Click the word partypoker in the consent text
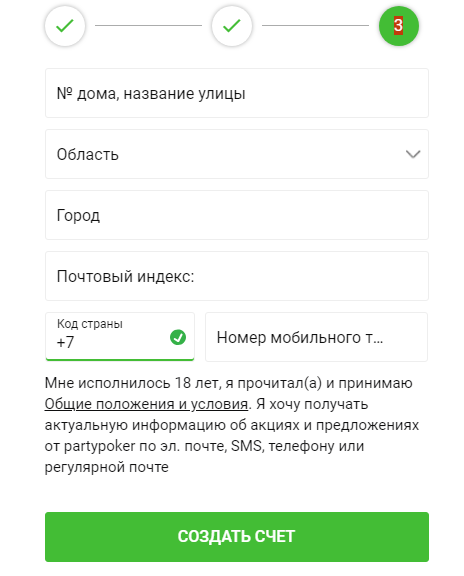The image size is (464, 576). pos(100,446)
